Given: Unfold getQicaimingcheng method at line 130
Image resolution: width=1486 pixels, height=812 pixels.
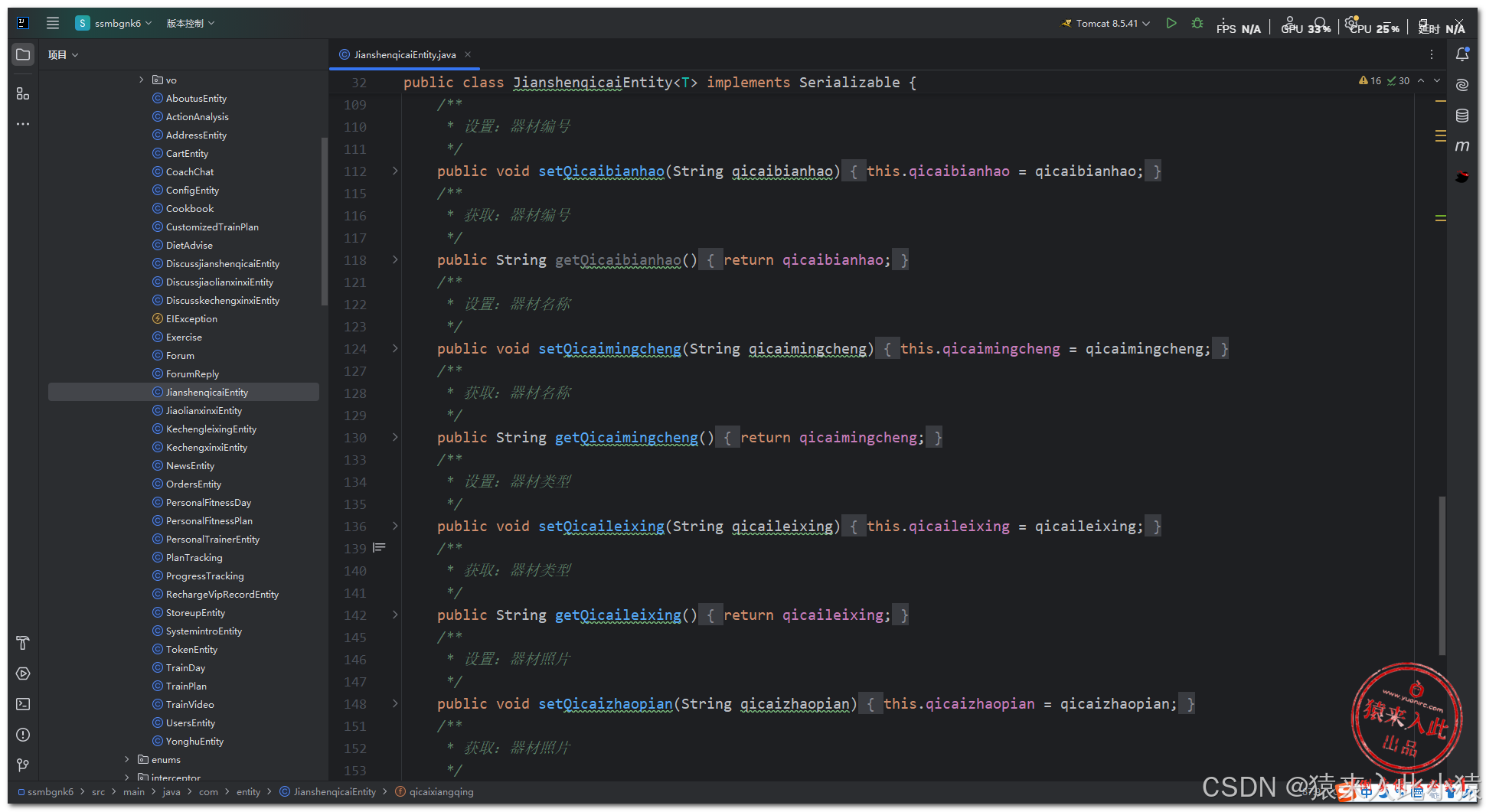Looking at the screenshot, I should tap(395, 437).
